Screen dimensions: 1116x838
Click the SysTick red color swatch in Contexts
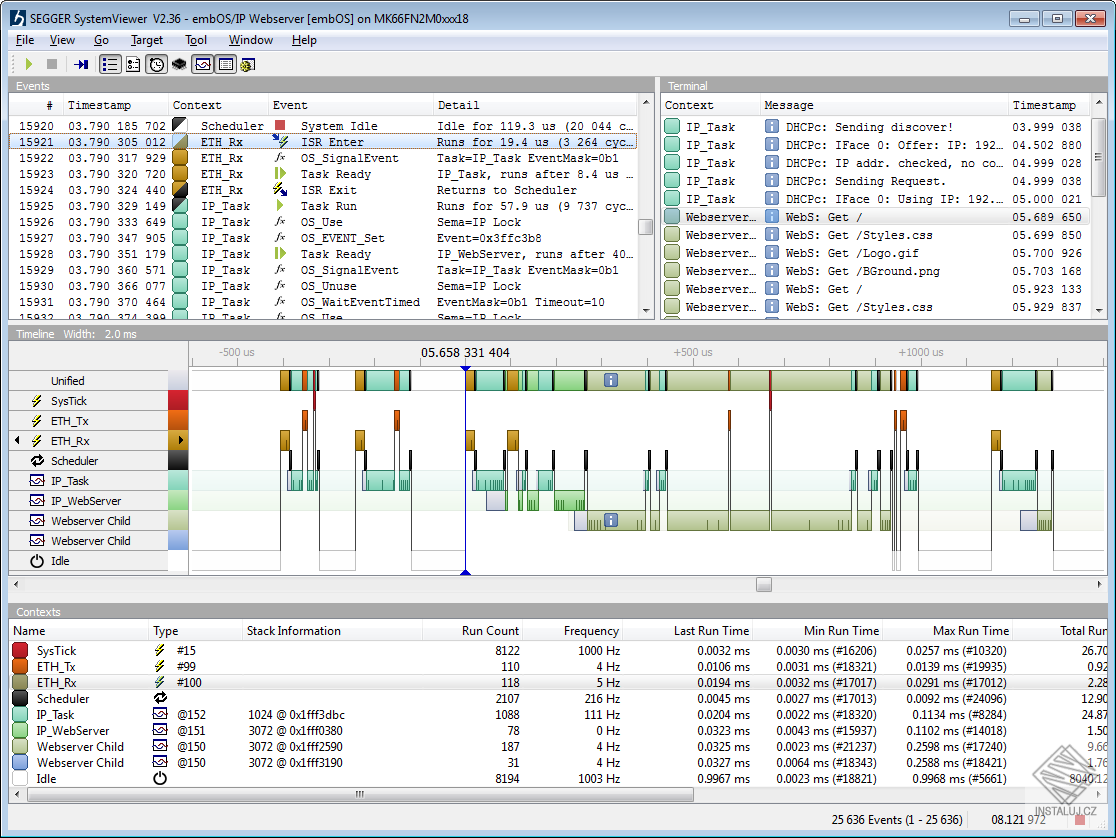pos(20,651)
